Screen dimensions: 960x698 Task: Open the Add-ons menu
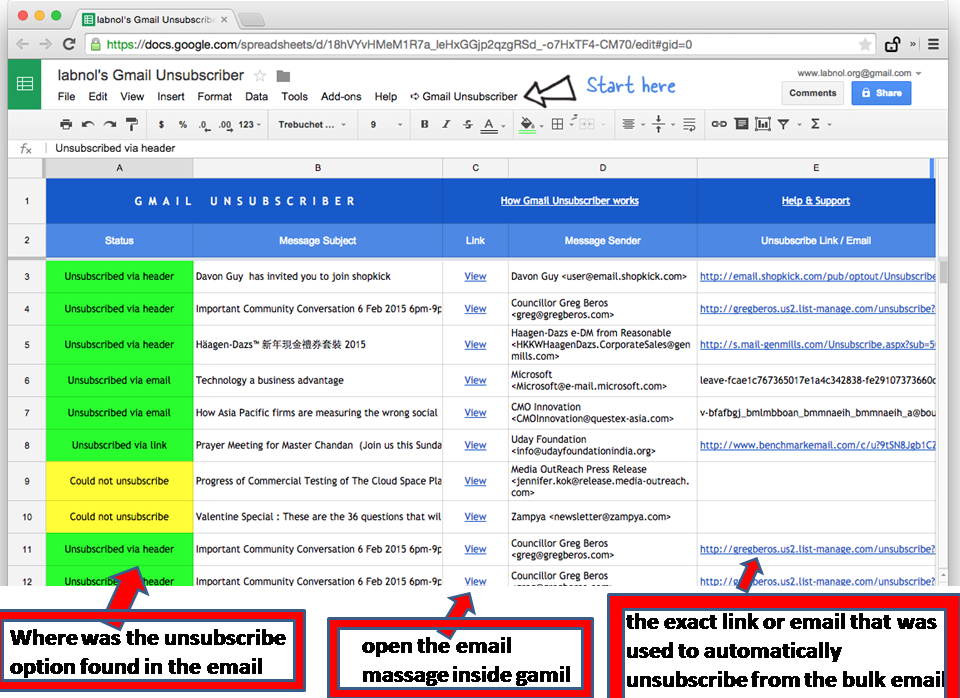(341, 96)
